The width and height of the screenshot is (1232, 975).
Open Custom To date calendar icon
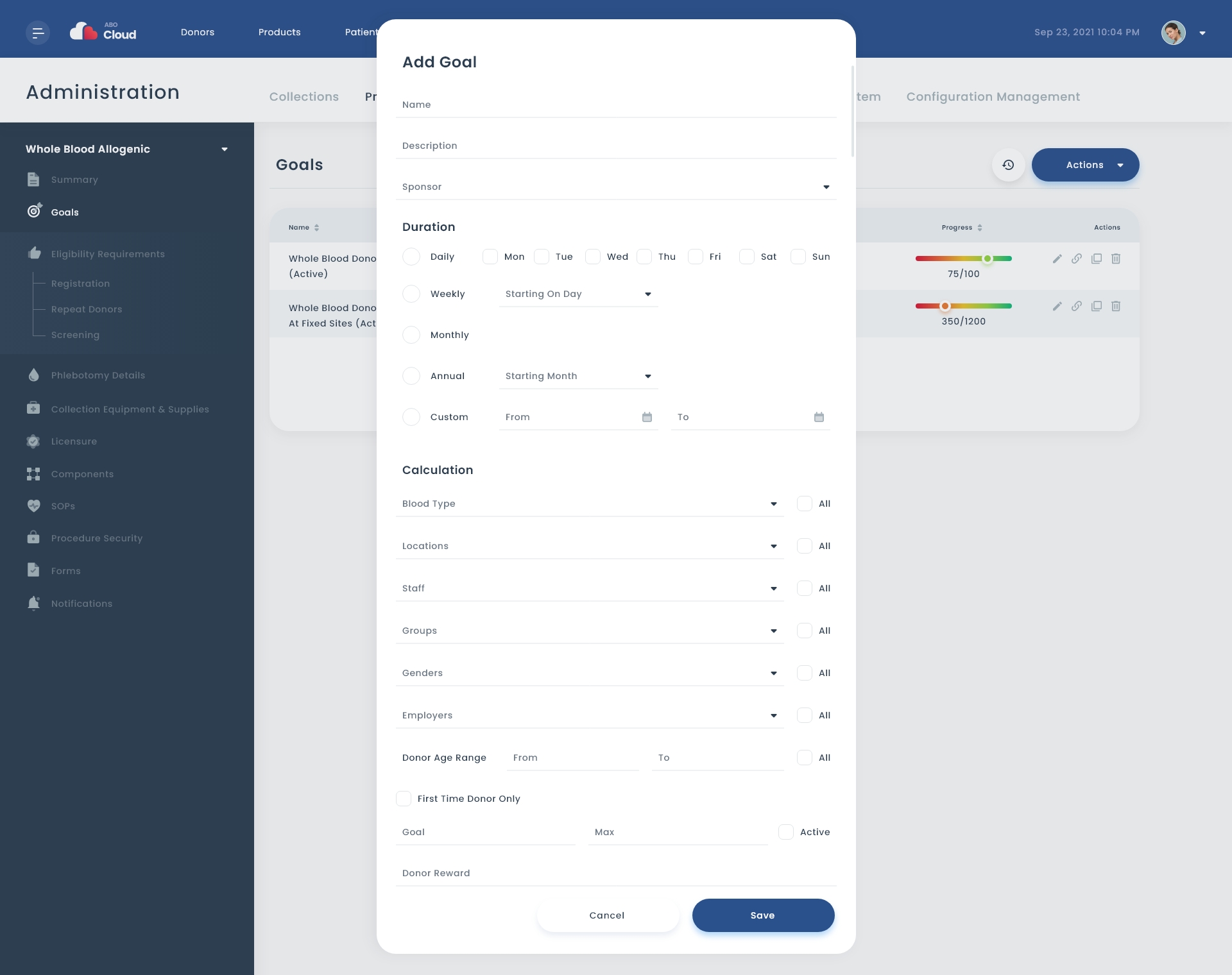point(819,417)
